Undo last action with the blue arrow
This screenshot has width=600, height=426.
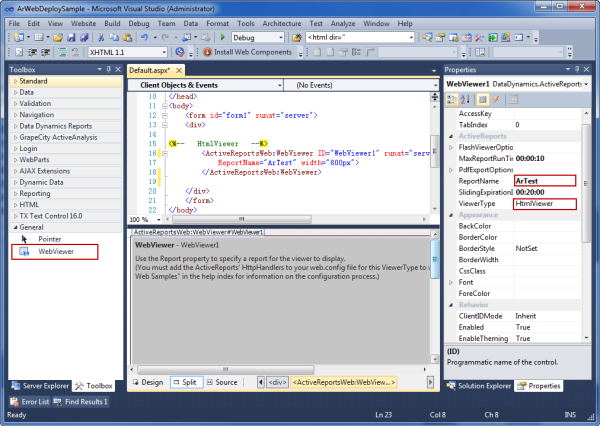point(145,38)
